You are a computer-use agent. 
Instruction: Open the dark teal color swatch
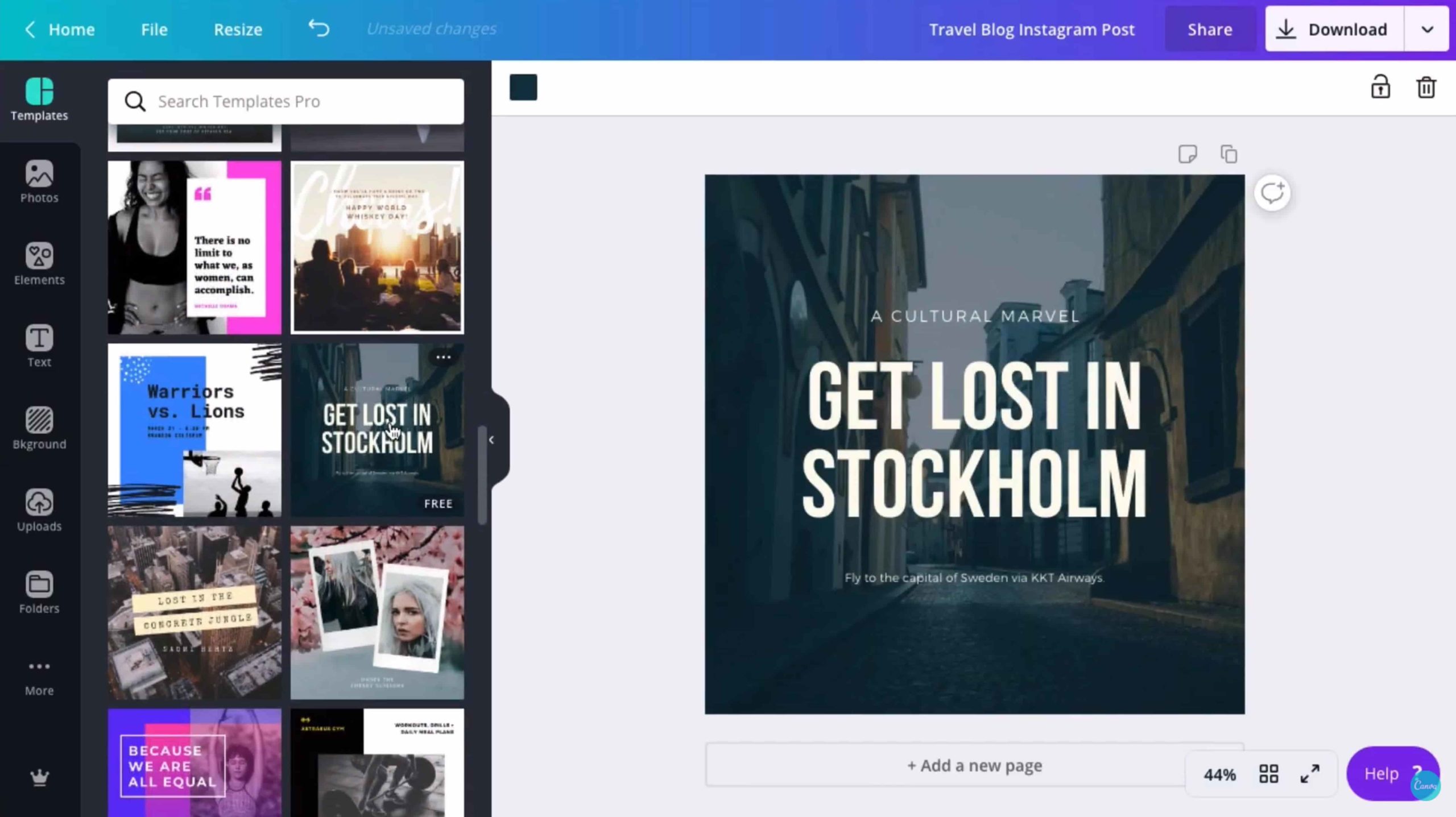tap(523, 88)
